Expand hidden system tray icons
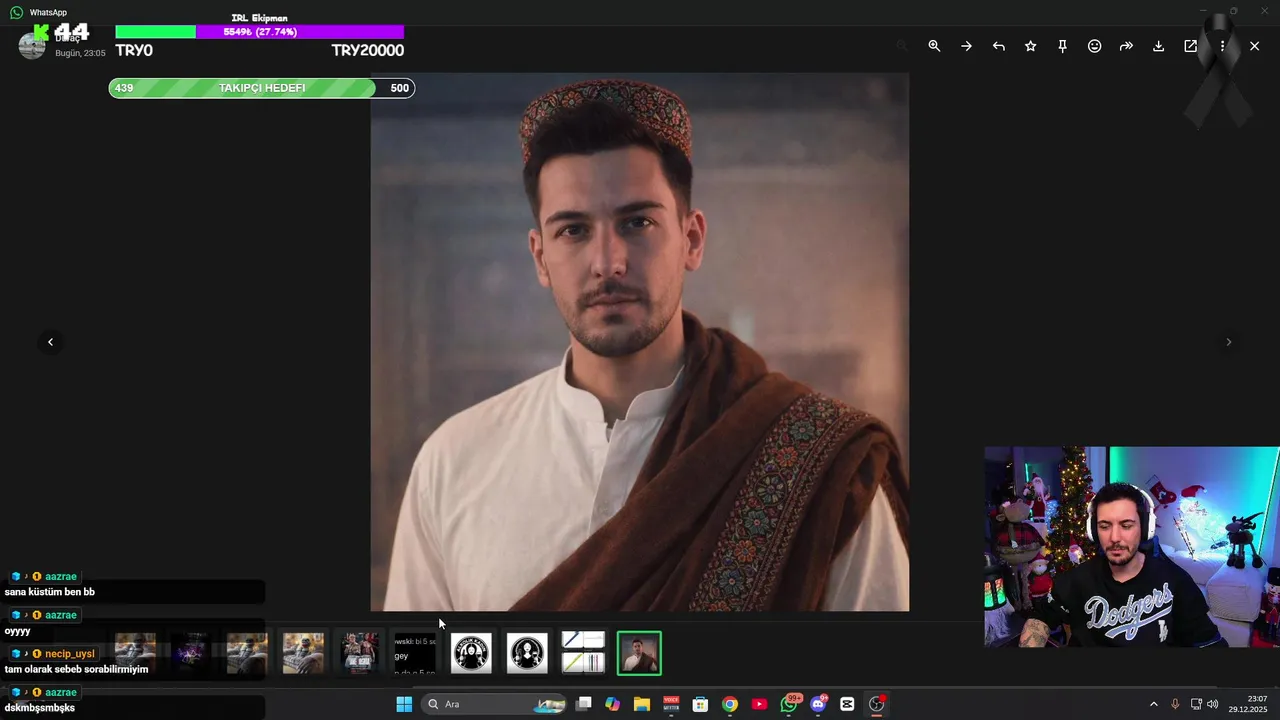Screen dimensions: 1280x720 click(x=1153, y=704)
